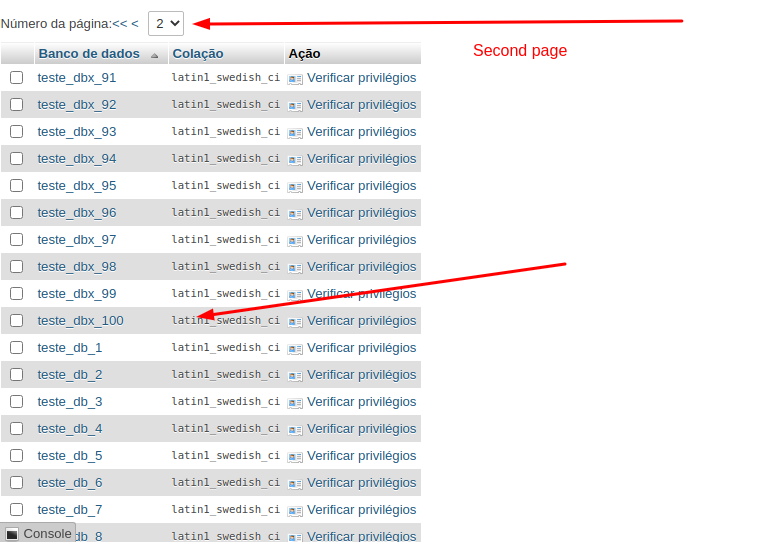This screenshot has width=773, height=542.
Task: Open the page number dropdown
Action: click(x=166, y=24)
